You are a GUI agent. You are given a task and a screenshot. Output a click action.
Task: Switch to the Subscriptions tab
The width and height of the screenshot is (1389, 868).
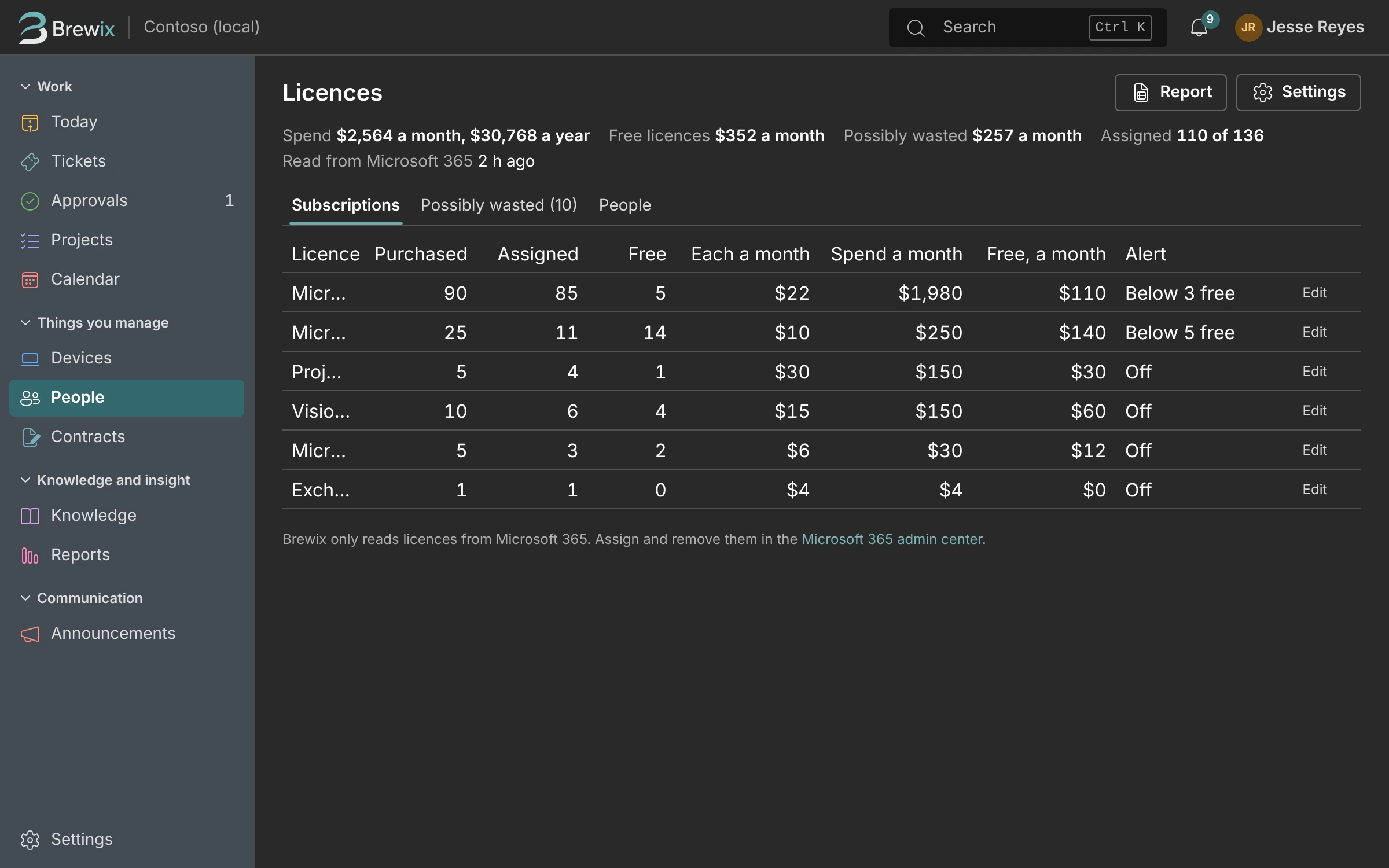coord(346,205)
